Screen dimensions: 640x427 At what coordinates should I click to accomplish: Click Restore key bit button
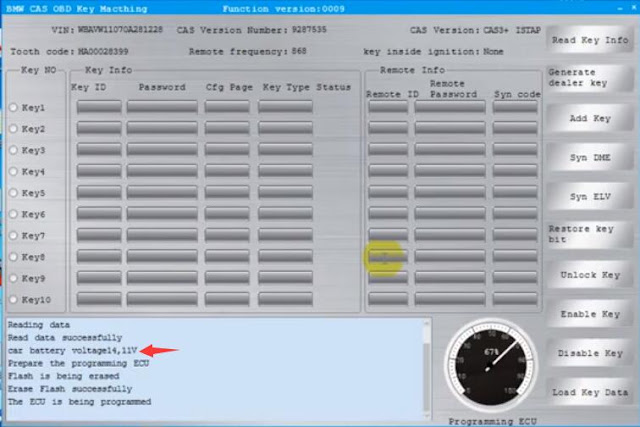click(x=590, y=234)
